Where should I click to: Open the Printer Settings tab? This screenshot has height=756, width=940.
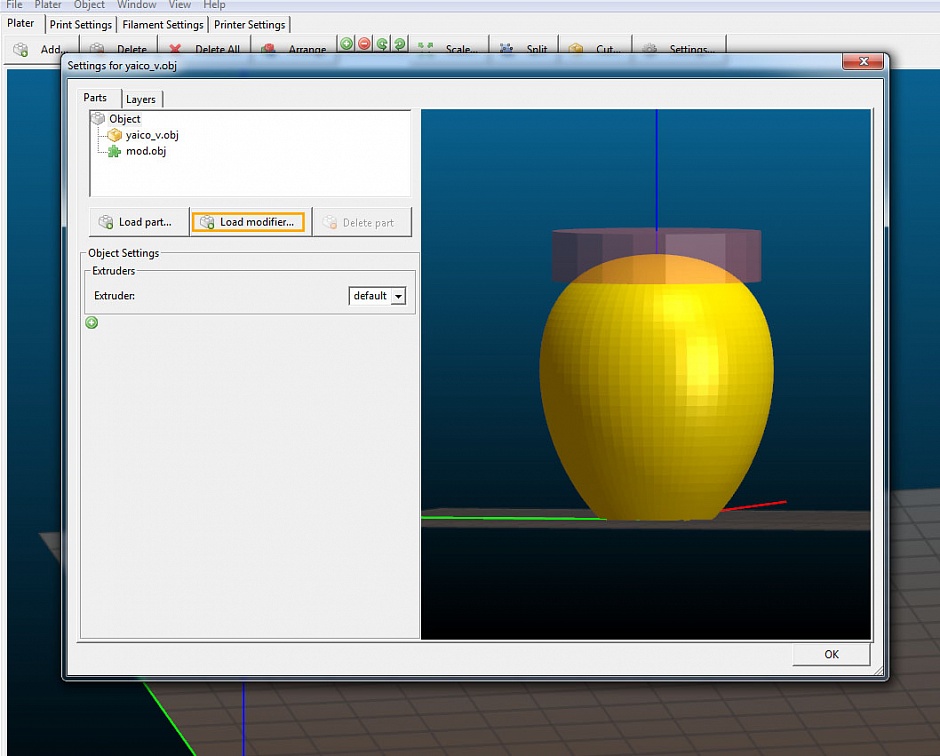coord(249,24)
